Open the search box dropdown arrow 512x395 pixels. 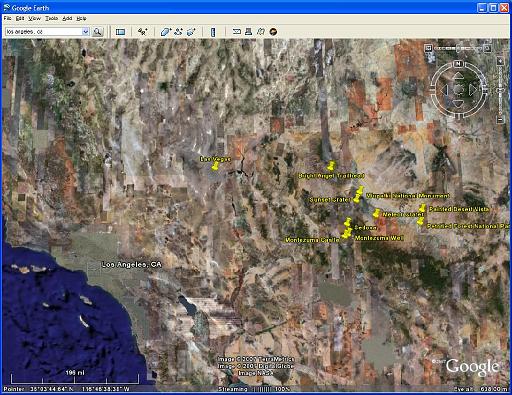click(x=86, y=32)
